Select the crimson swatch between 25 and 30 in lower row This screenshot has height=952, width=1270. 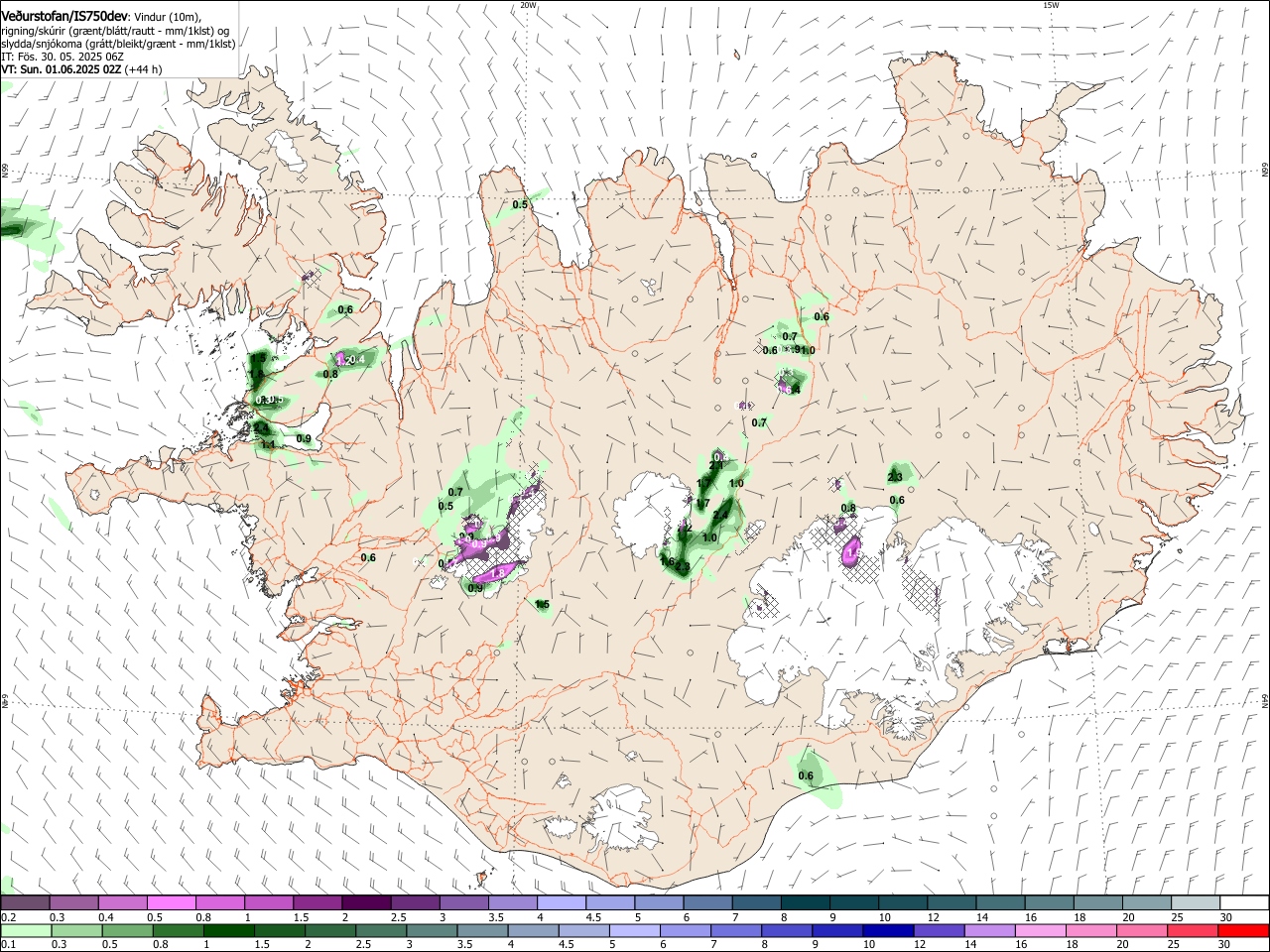pyautogui.click(x=1195, y=931)
